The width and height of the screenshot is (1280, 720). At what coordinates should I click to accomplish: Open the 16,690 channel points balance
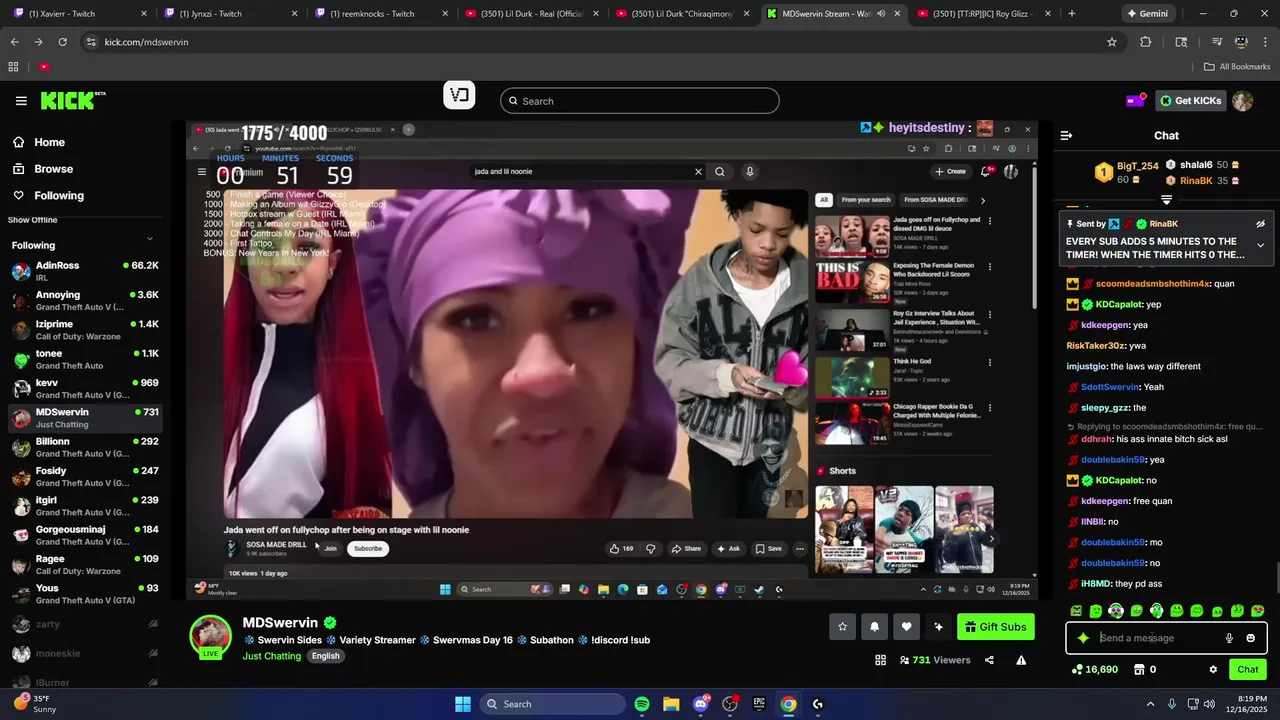pyautogui.click(x=1094, y=670)
